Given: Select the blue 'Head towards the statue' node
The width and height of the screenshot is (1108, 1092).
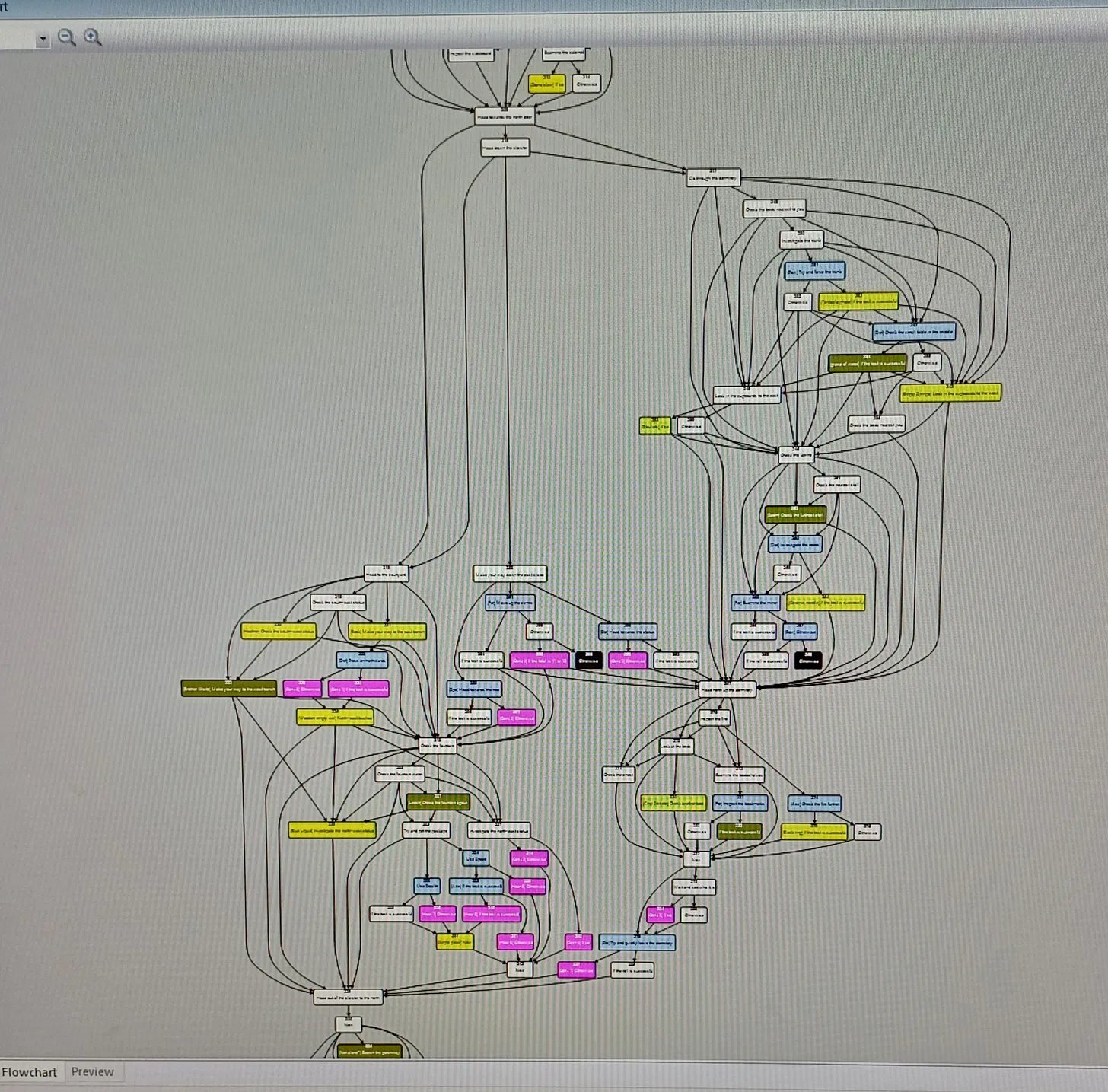Looking at the screenshot, I should coord(628,632).
